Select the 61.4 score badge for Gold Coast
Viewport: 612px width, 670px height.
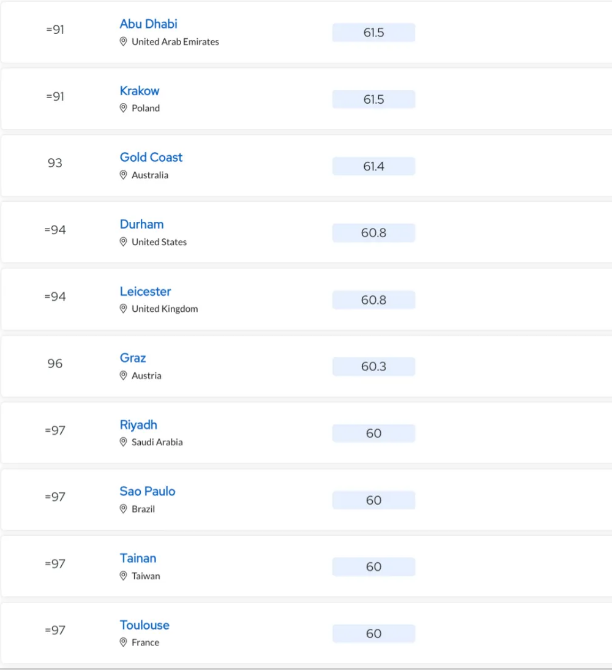[x=374, y=166]
